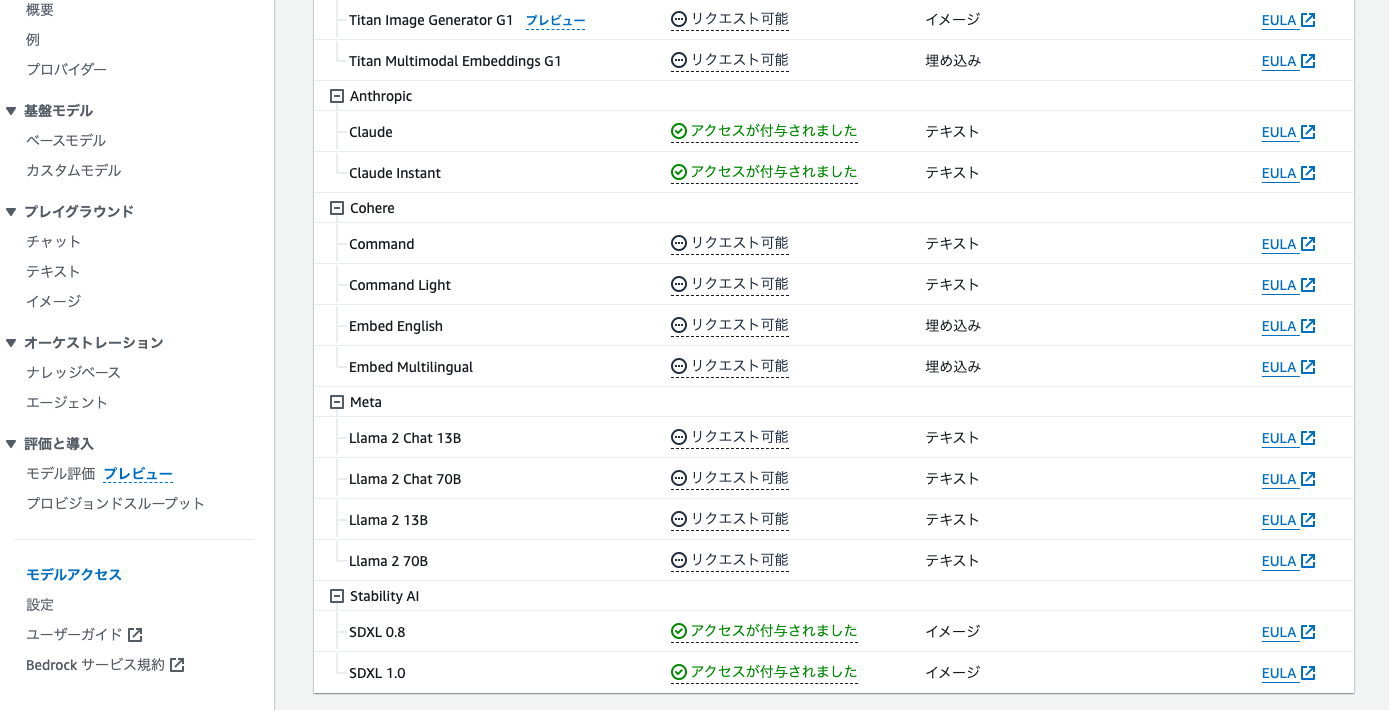Viewport: 1389px width, 710px height.
Task: Click the request status icon for Command Light
Action: click(679, 285)
